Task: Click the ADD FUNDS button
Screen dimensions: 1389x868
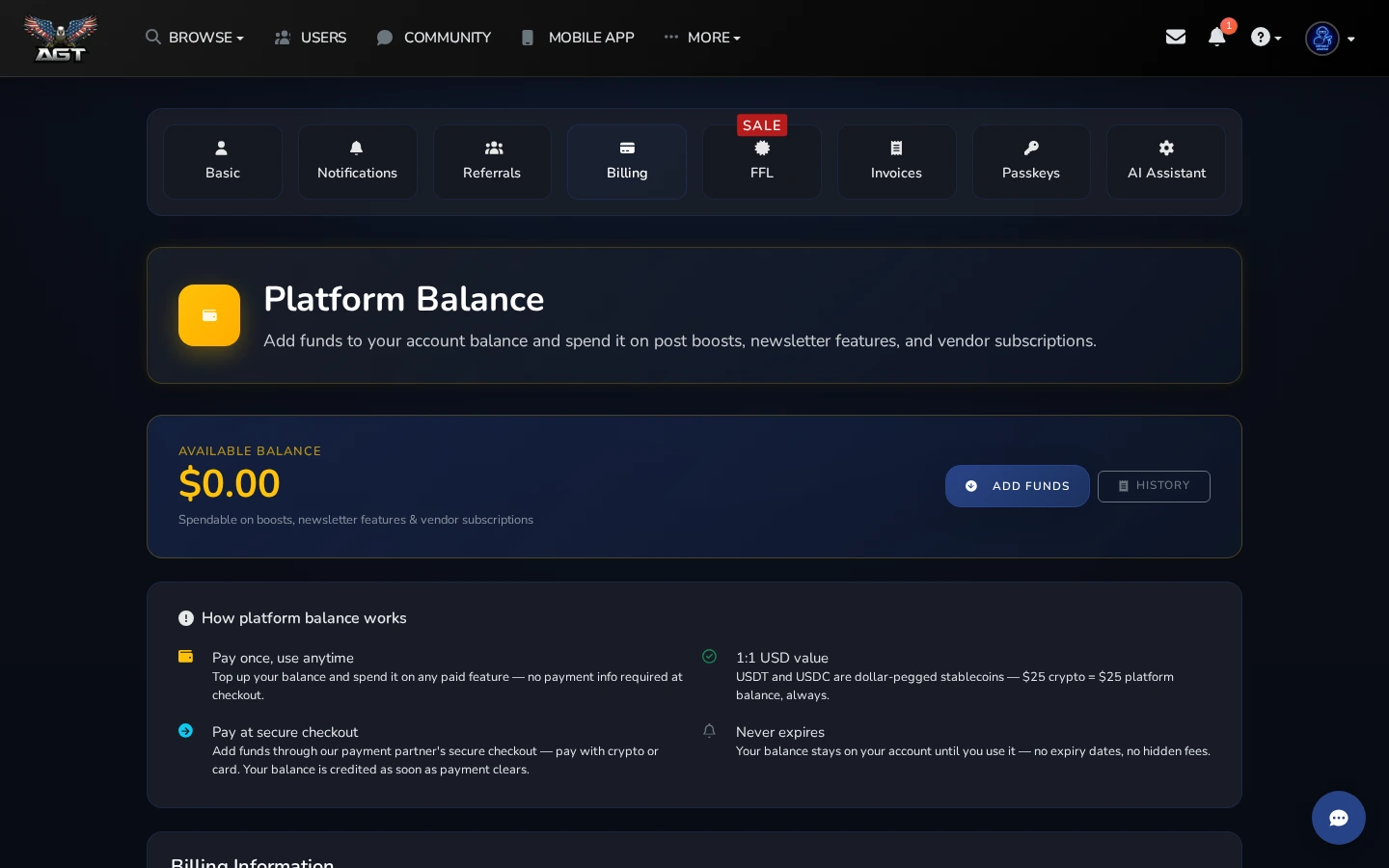Action: coord(1018,486)
